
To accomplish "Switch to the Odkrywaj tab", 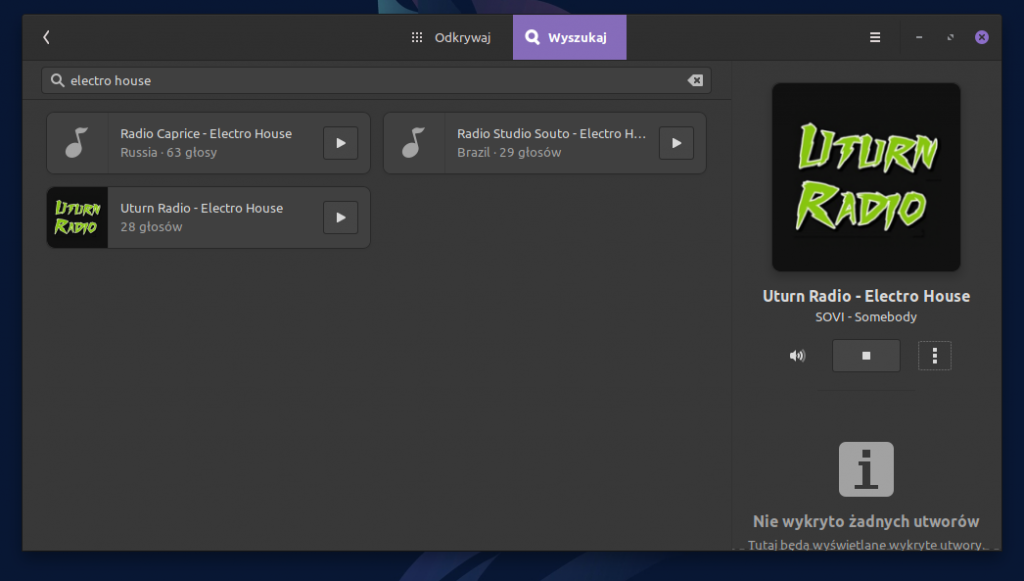I will 451,38.
